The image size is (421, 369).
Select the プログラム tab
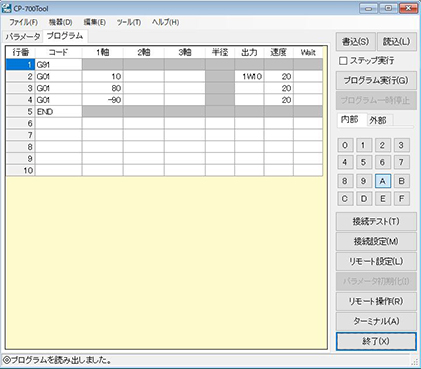[x=65, y=36]
